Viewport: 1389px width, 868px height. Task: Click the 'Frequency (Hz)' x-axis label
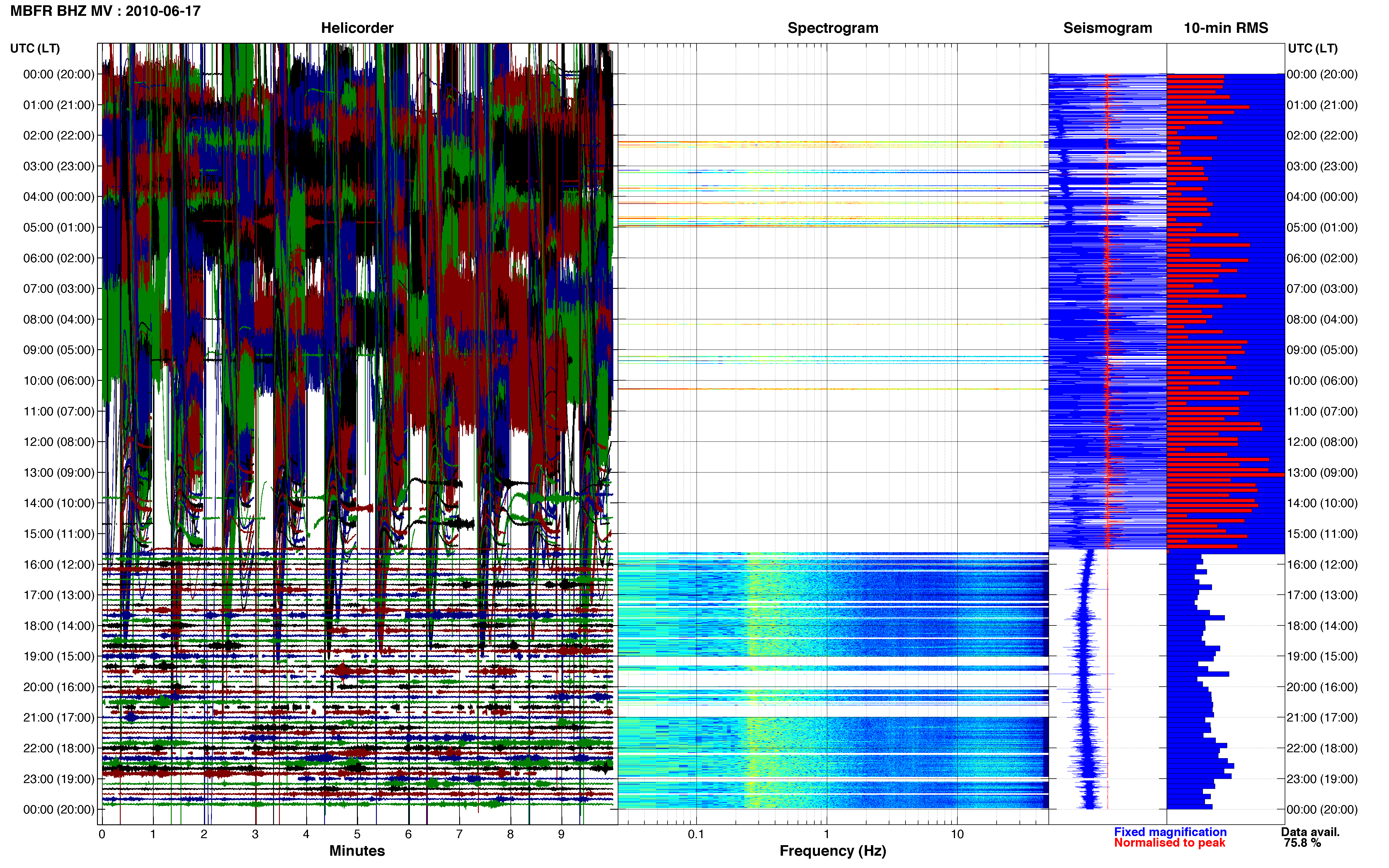[833, 851]
